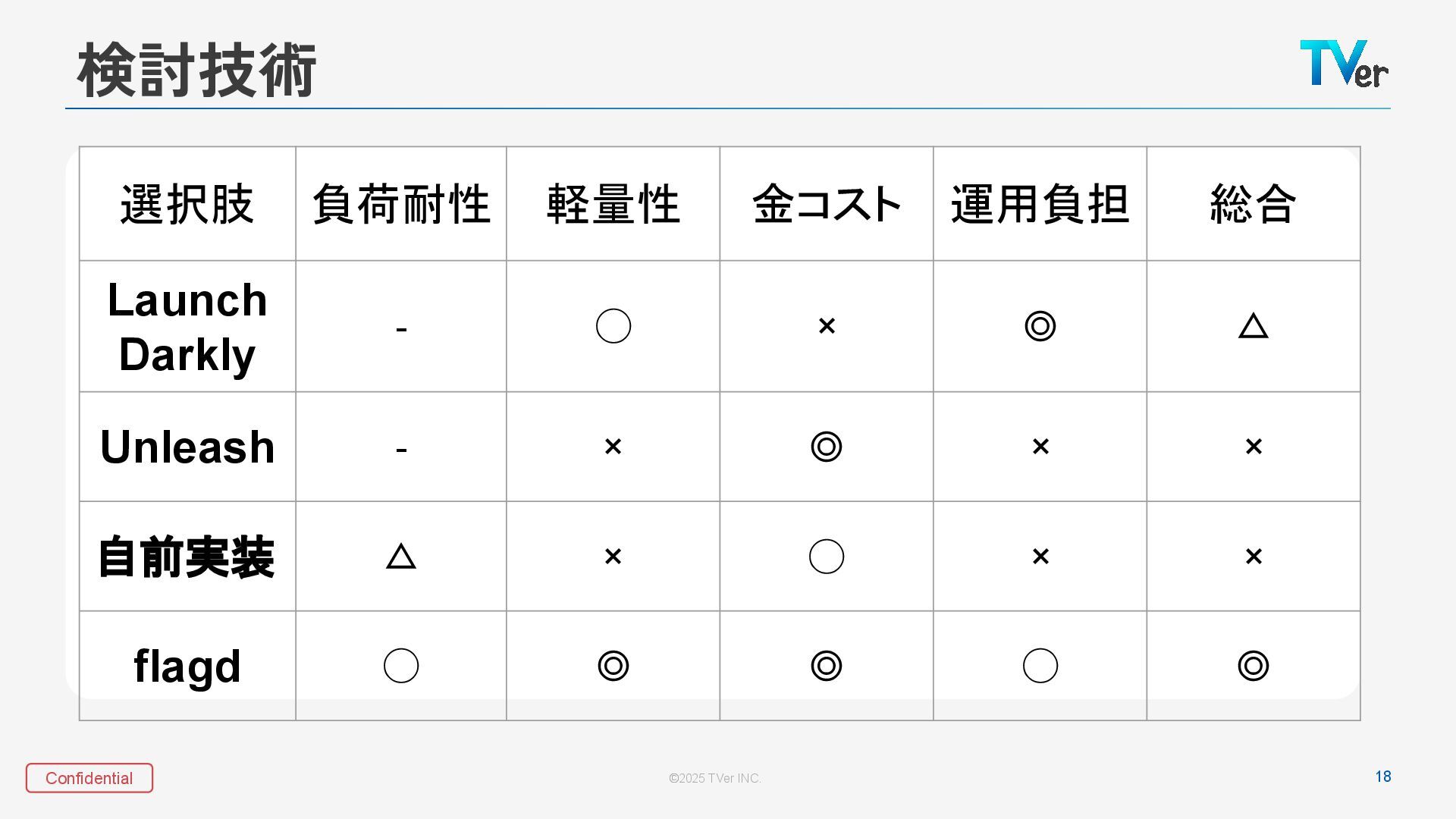This screenshot has height=819, width=1456.
Task: Click the ©2025 TVer INC. footer text
Action: pos(714,778)
